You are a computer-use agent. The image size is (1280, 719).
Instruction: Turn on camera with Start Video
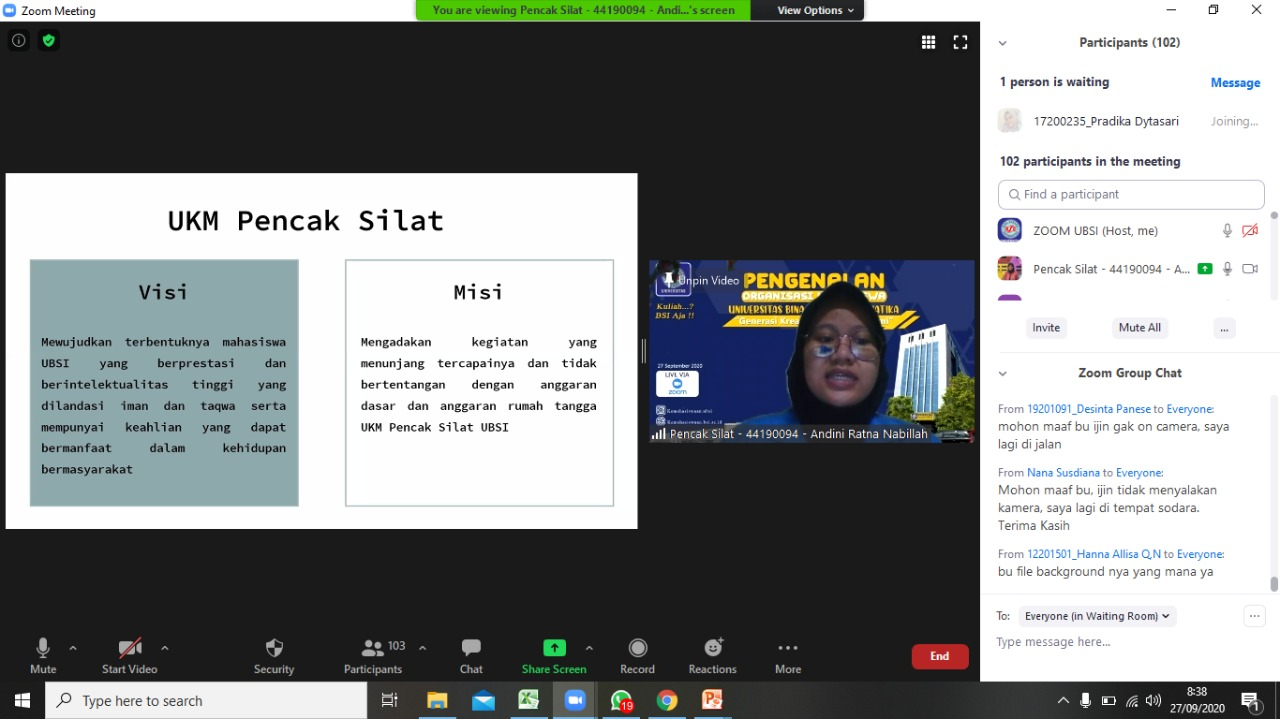coord(130,656)
